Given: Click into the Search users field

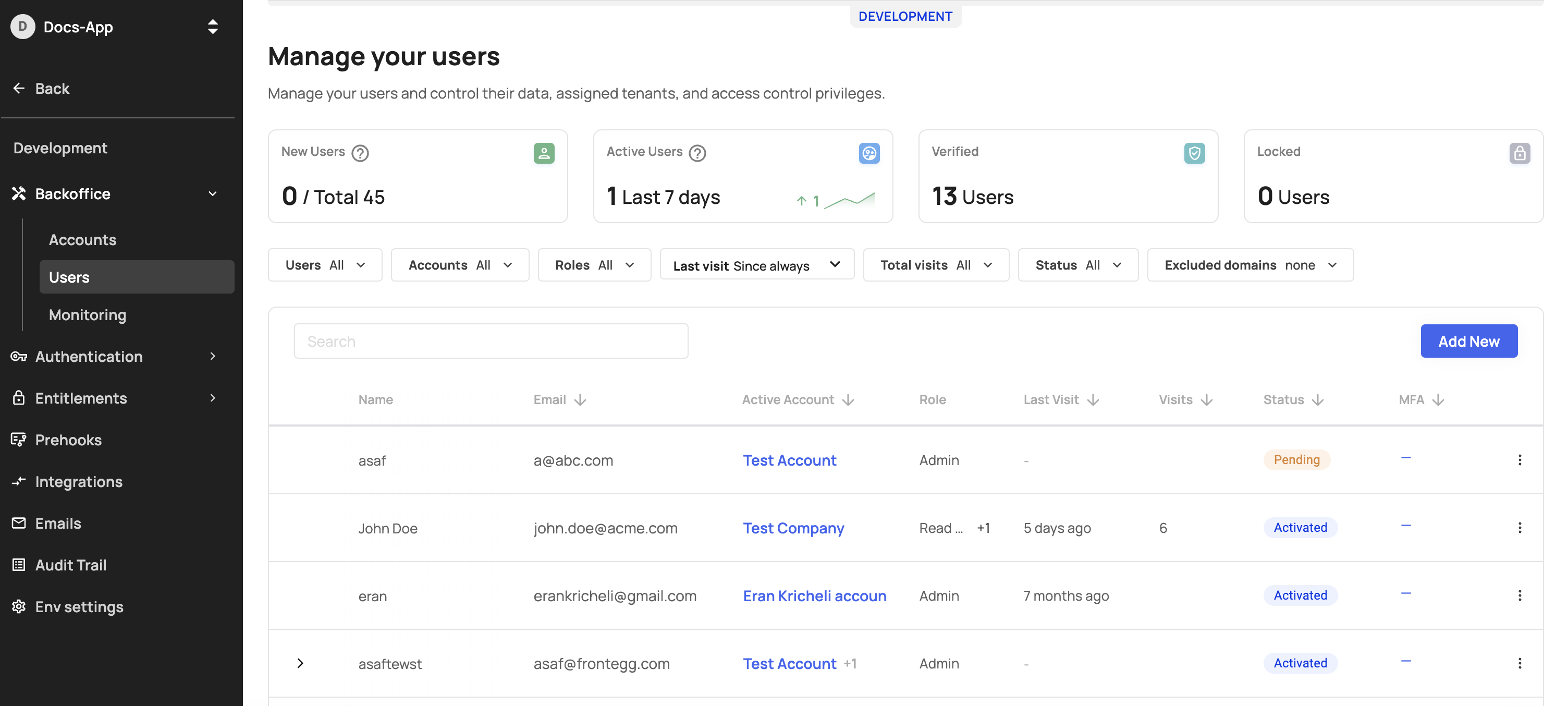Looking at the screenshot, I should coord(491,342).
